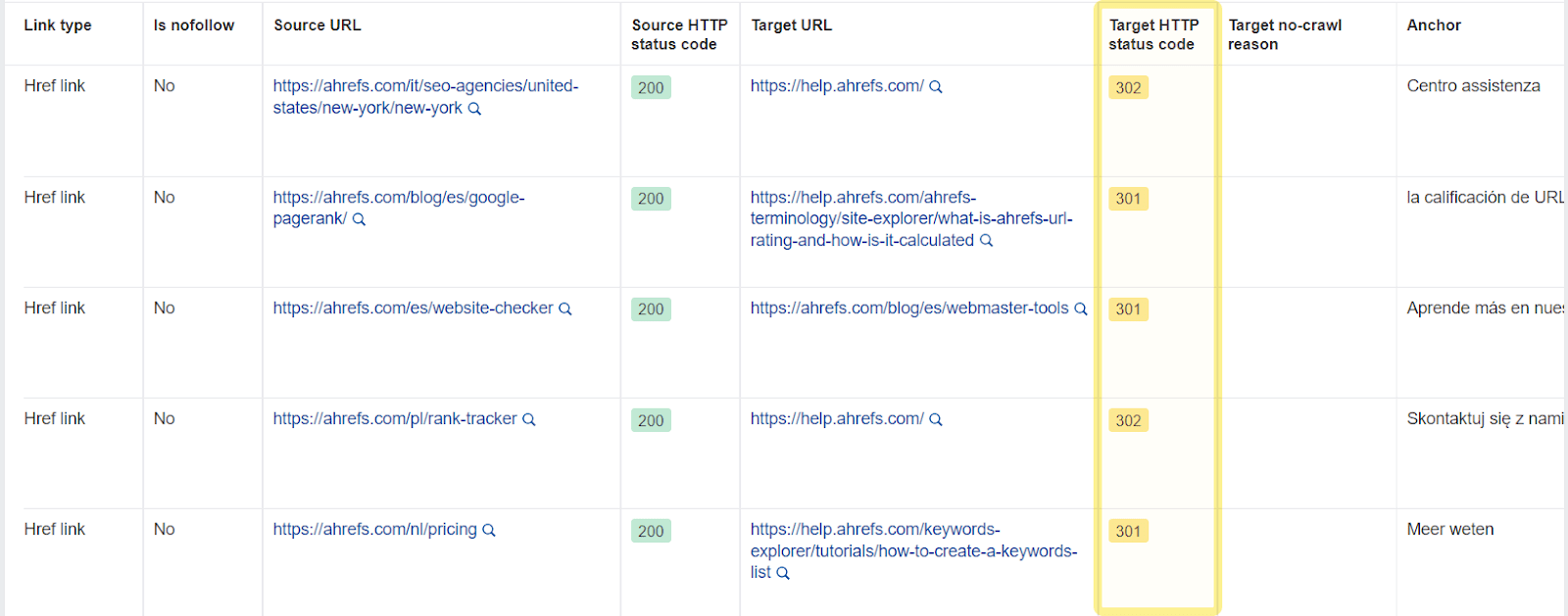Open the what-is-ahrefs-url-rating target link
1568x616 pixels.
(911, 218)
